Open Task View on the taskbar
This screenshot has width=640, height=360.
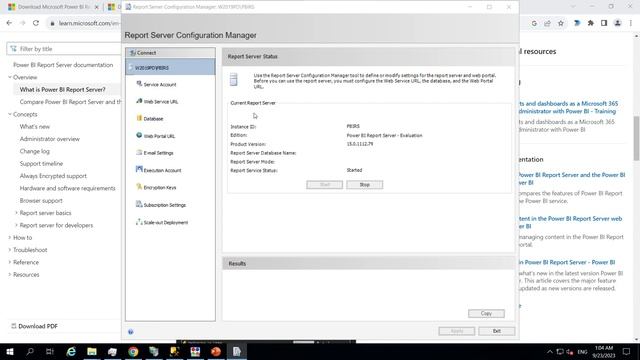click(50, 351)
